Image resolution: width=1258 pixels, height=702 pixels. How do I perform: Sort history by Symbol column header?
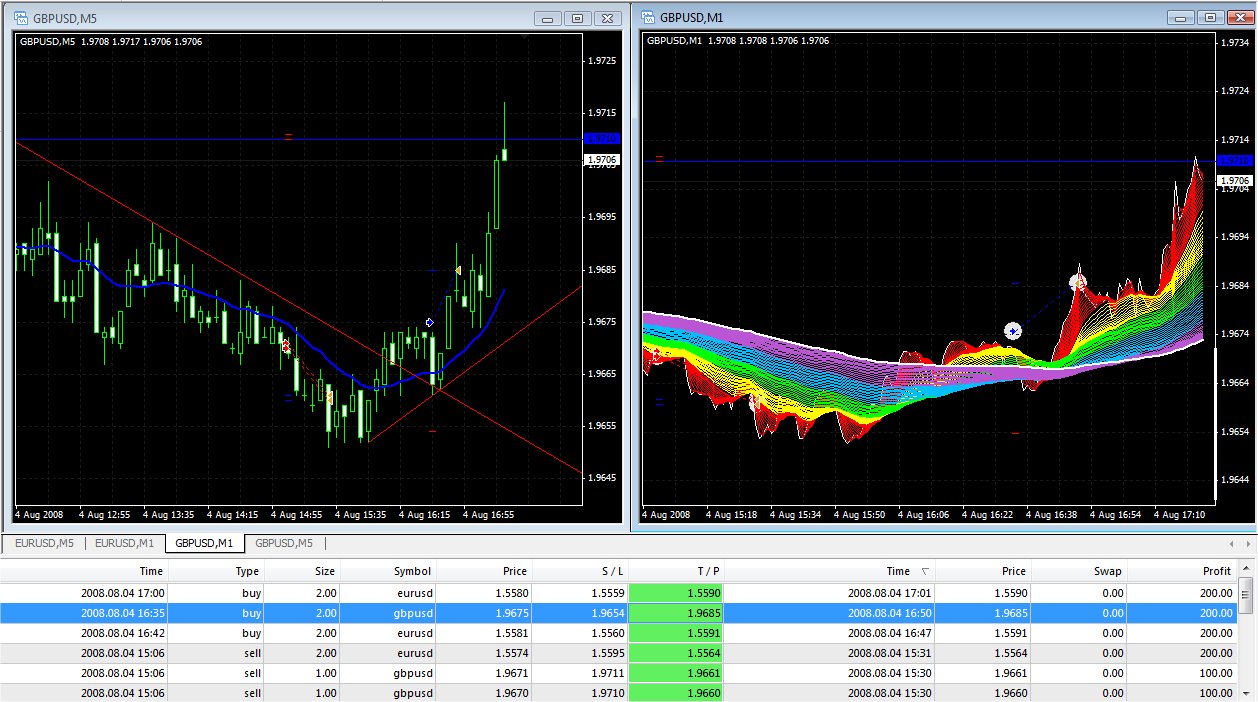click(388, 571)
